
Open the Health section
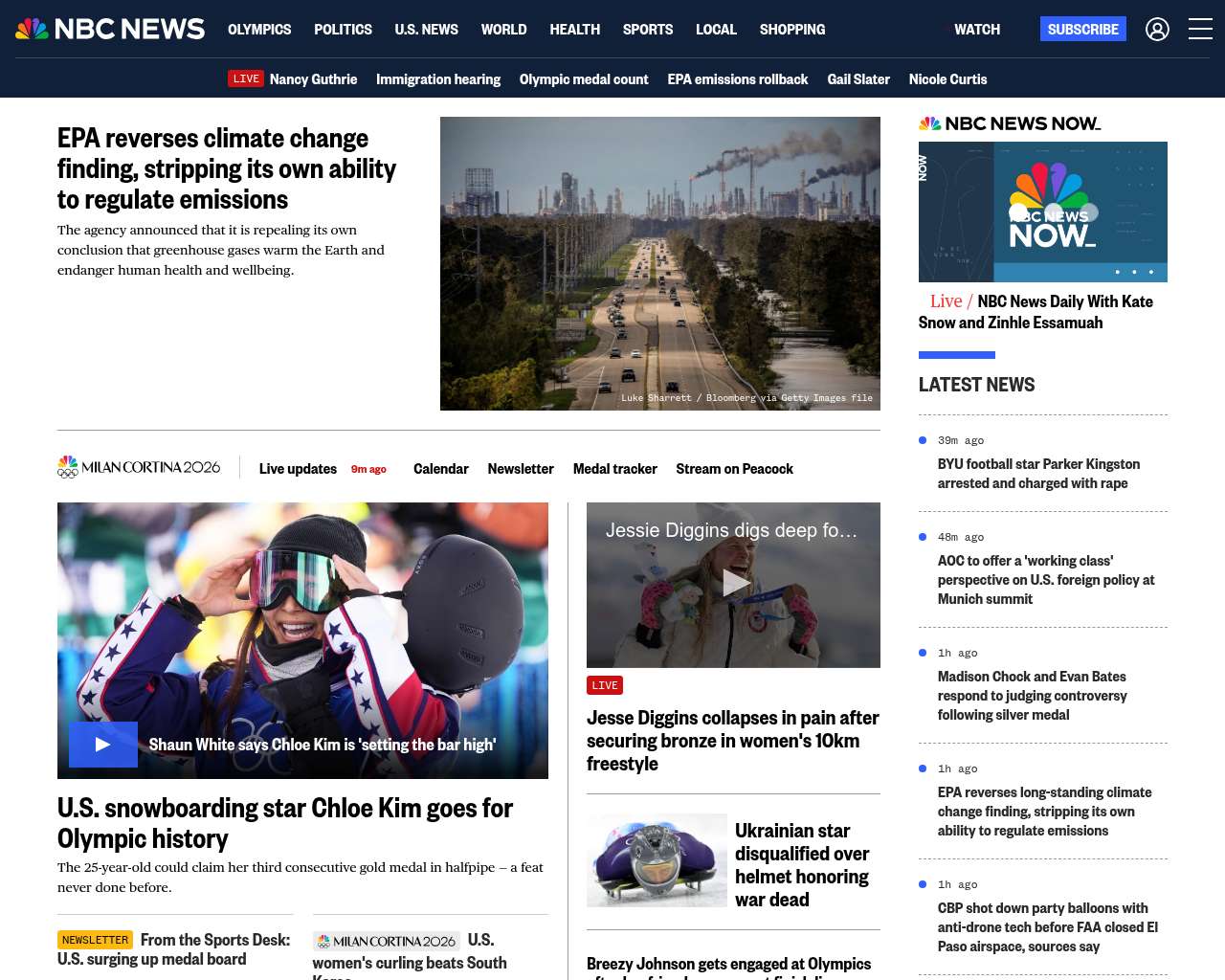[x=574, y=30]
